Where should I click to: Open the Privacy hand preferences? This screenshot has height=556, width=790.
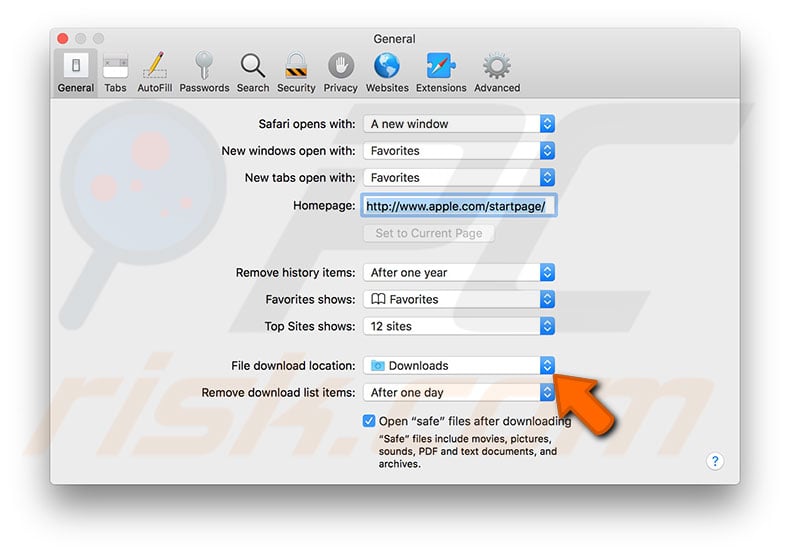[x=341, y=73]
